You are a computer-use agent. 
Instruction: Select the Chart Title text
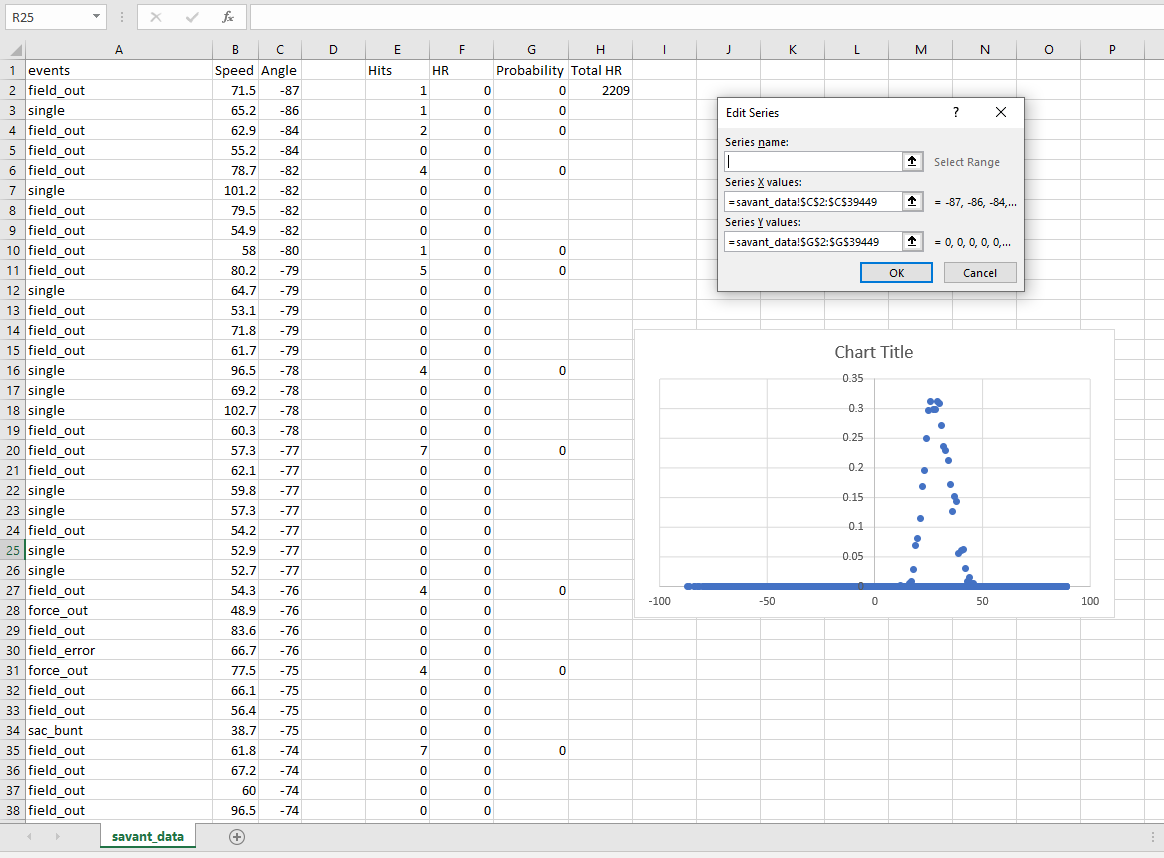pyautogui.click(x=874, y=353)
